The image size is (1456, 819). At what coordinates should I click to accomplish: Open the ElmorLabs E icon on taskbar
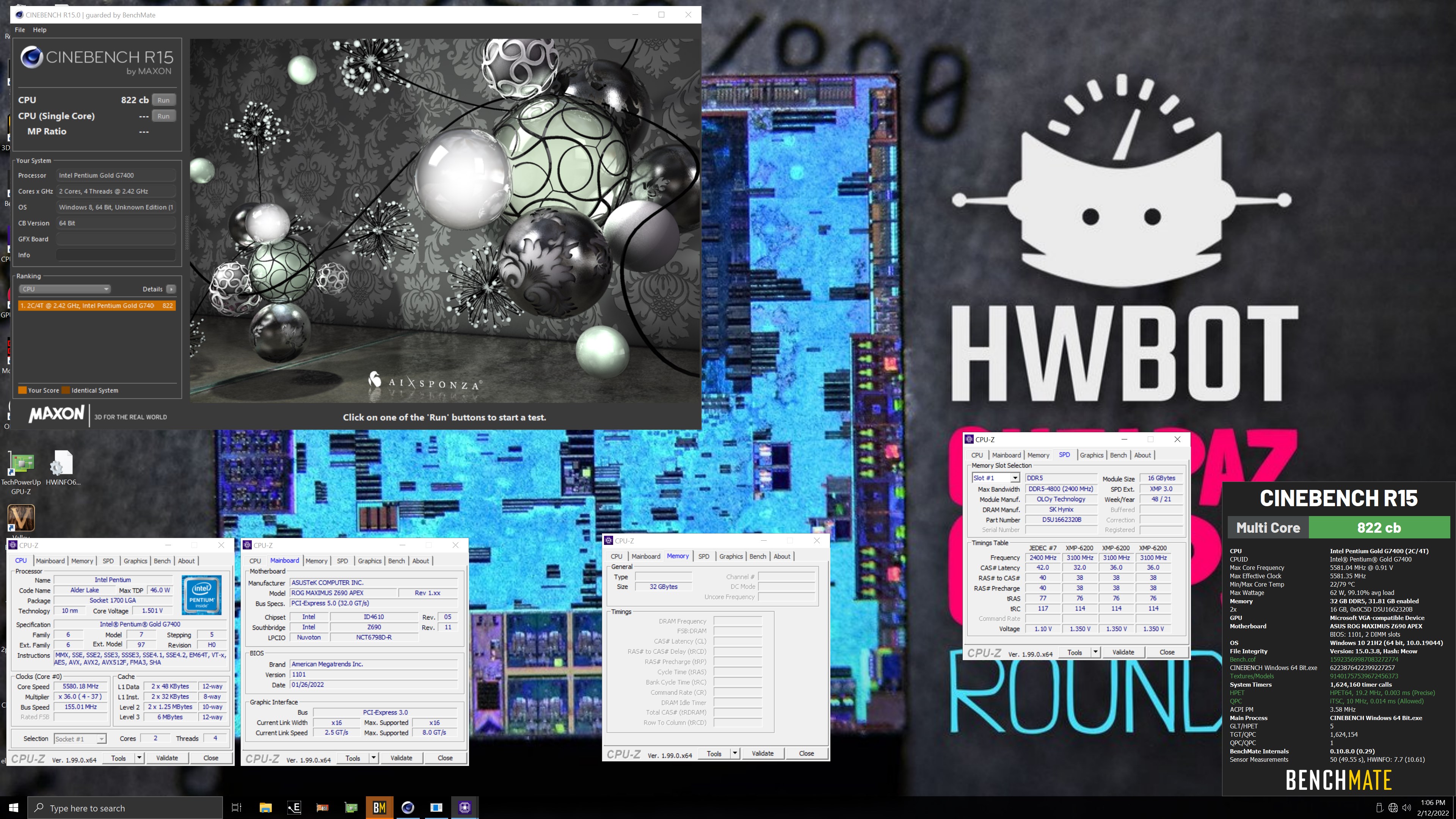coord(294,808)
